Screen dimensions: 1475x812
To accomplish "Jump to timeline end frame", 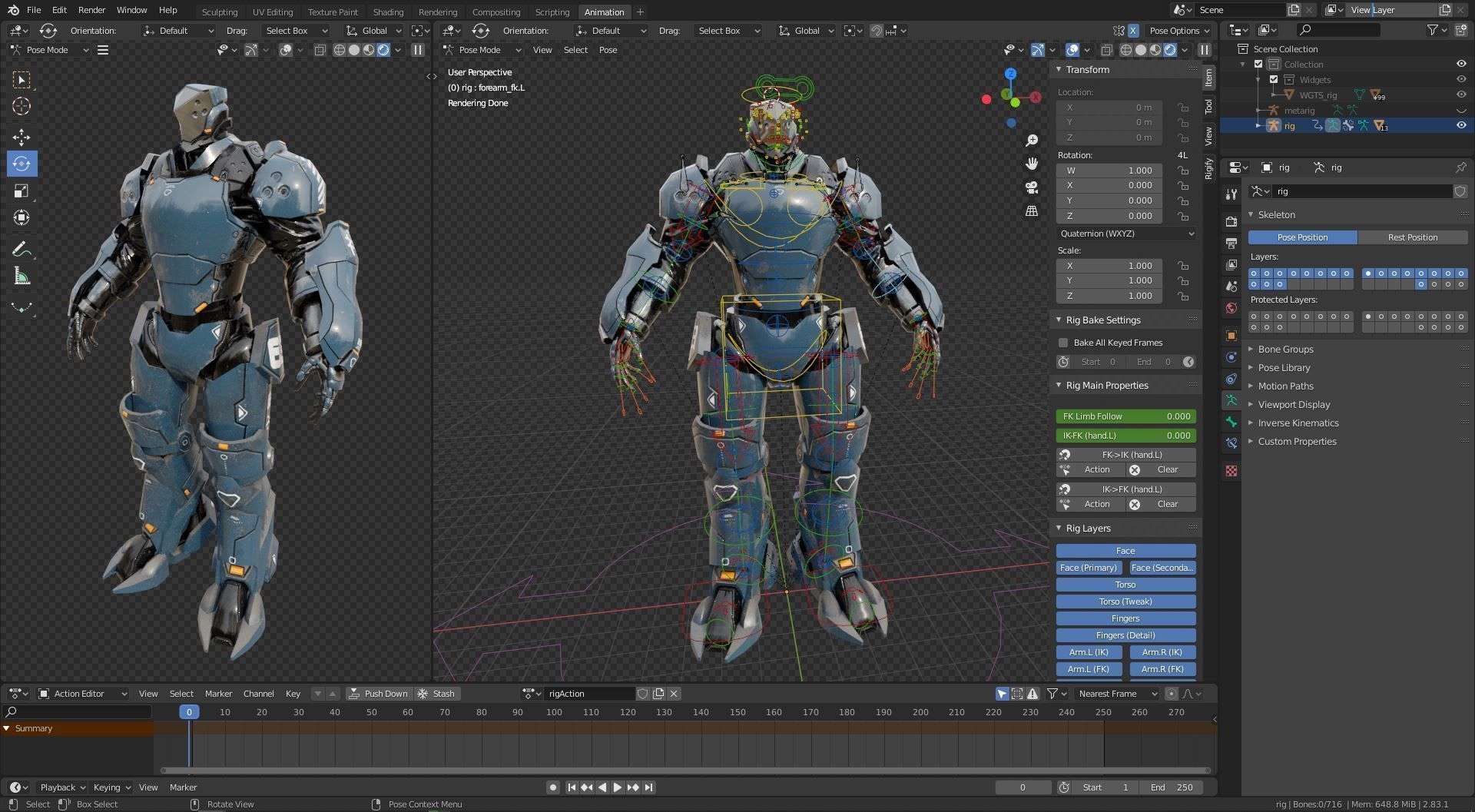I will tap(649, 787).
